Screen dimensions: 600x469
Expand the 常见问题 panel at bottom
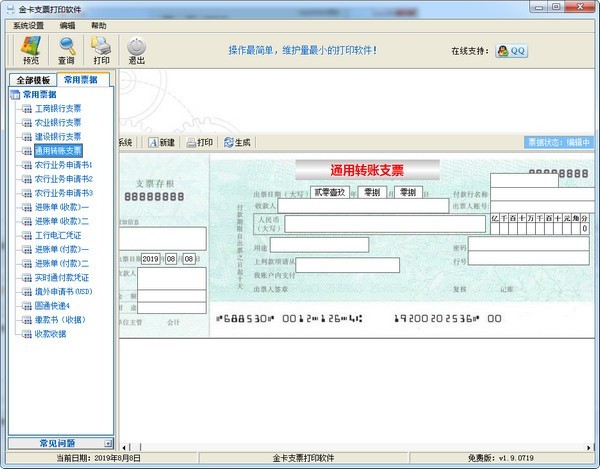coord(57,442)
